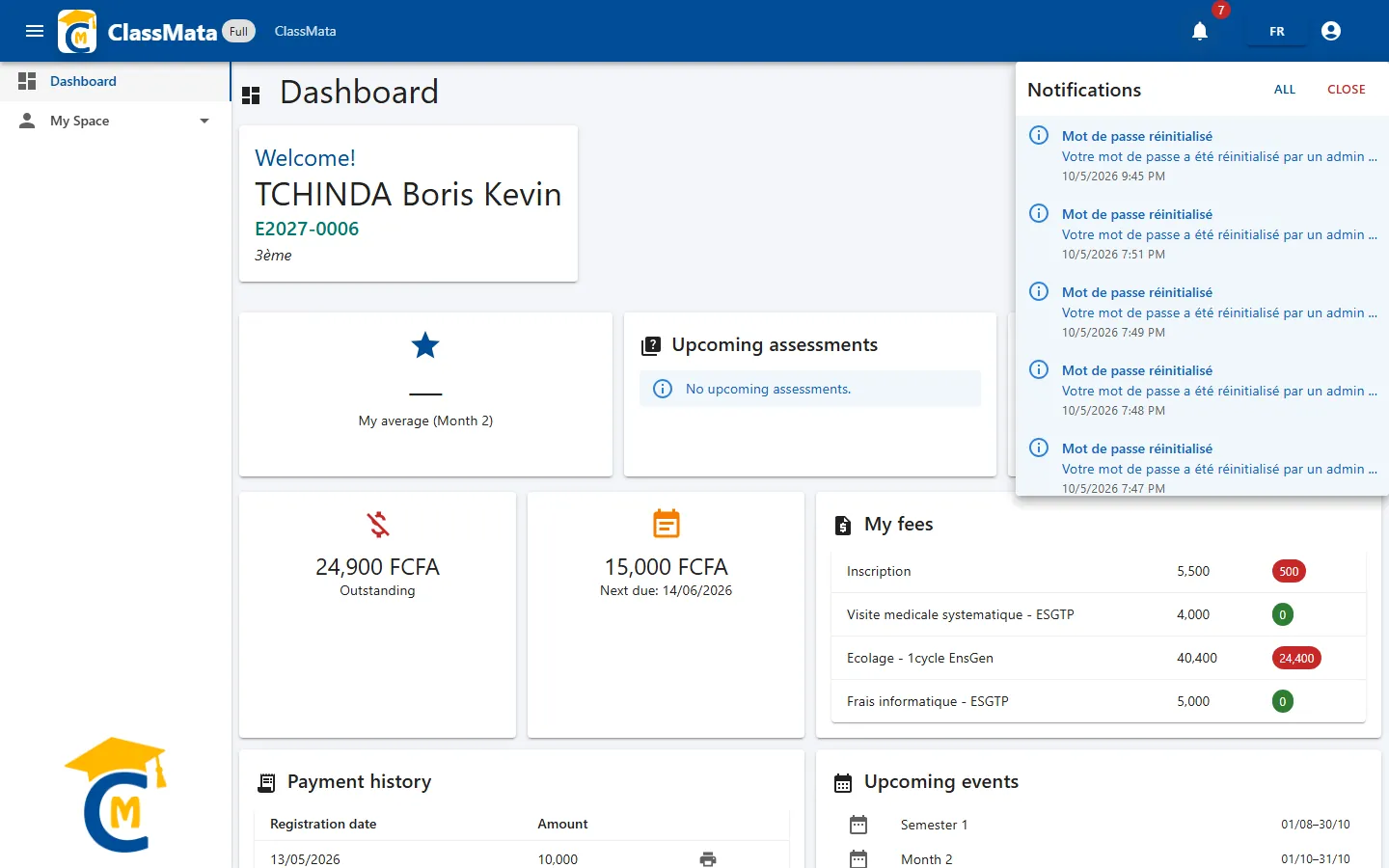Click the star icon above My average
Screen dimensions: 1389x868
coord(425,345)
